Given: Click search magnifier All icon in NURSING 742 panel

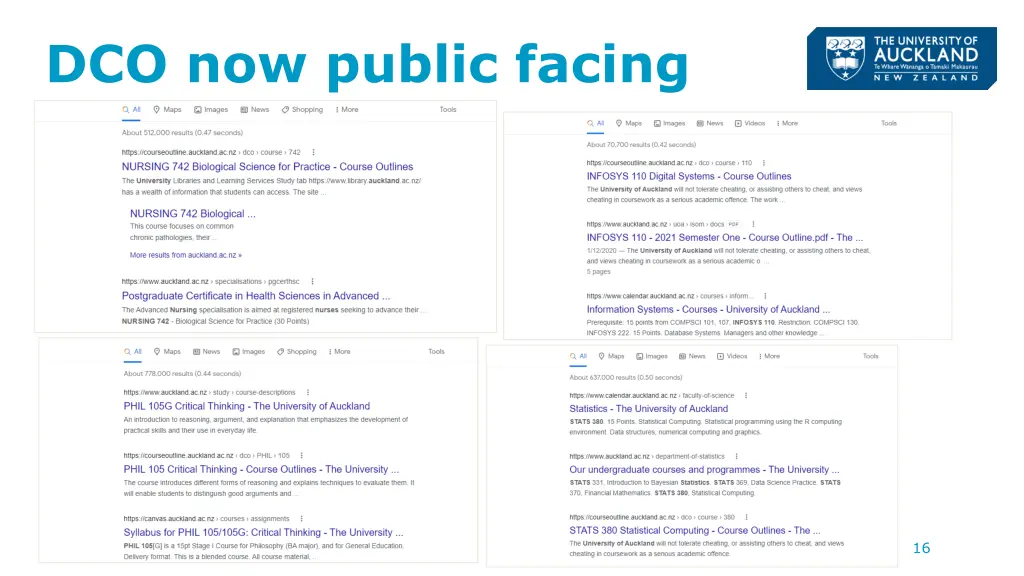Looking at the screenshot, I should [125, 110].
